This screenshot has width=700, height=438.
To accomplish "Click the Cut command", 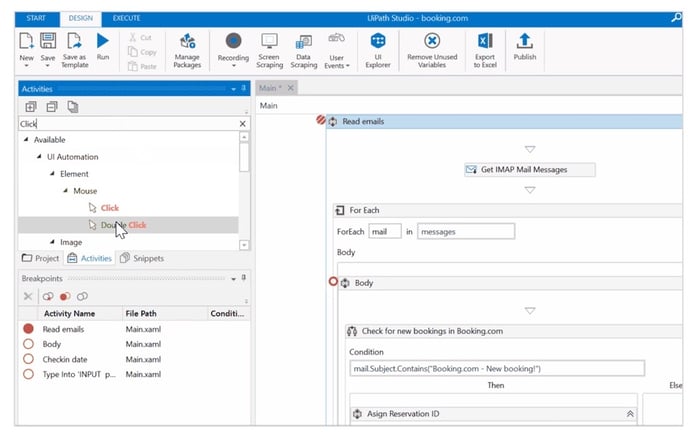I will click(141, 38).
